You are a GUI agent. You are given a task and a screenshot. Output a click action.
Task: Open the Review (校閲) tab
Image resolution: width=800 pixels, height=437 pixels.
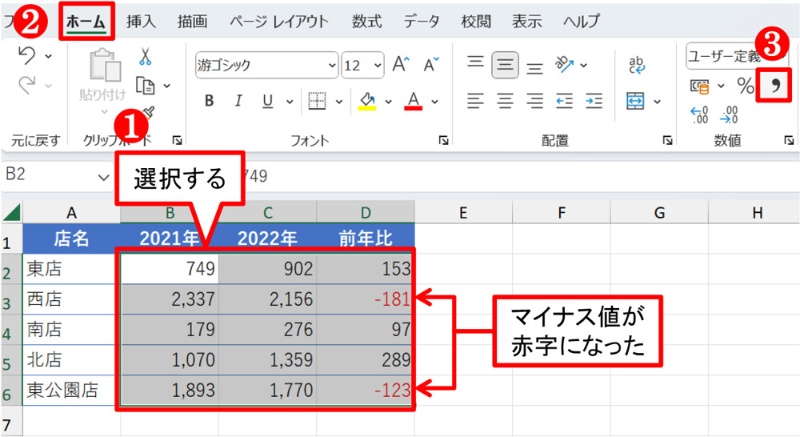point(476,21)
